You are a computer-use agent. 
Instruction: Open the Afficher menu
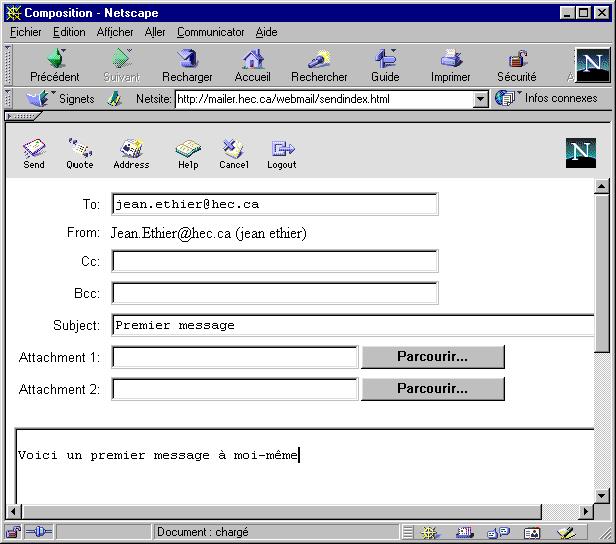[x=115, y=32]
